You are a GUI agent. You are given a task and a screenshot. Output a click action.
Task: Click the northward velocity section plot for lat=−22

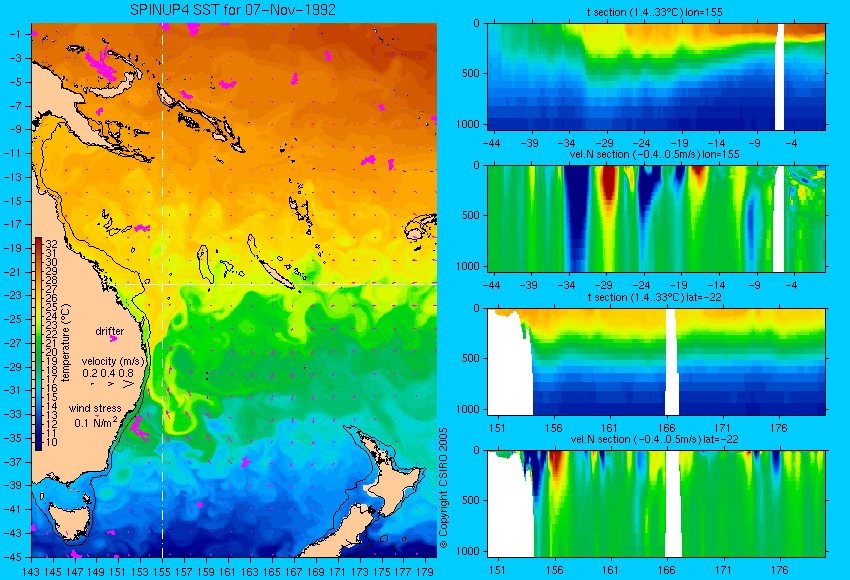[656, 504]
